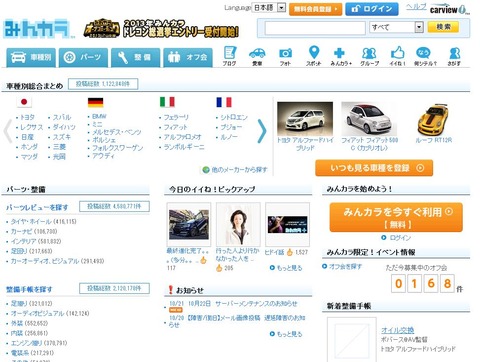Viewport: 480px width, 362px height.
Task: Open the メルセデス・ベンツ maker link
Action: (x=116, y=132)
